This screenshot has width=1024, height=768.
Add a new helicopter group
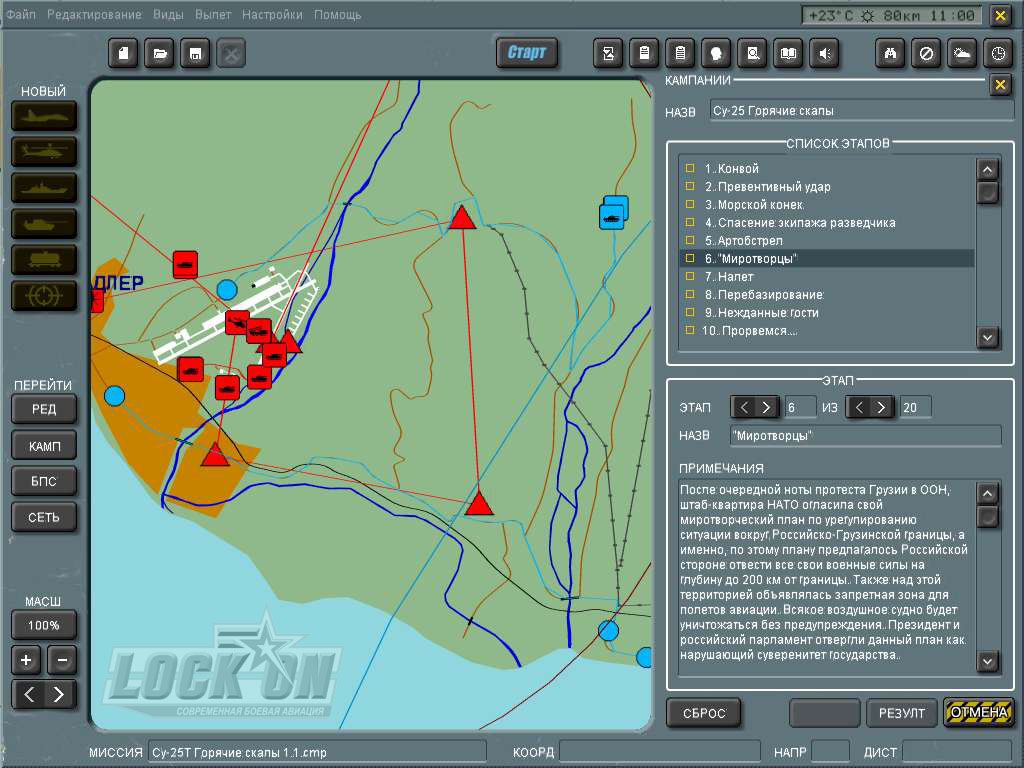(44, 152)
